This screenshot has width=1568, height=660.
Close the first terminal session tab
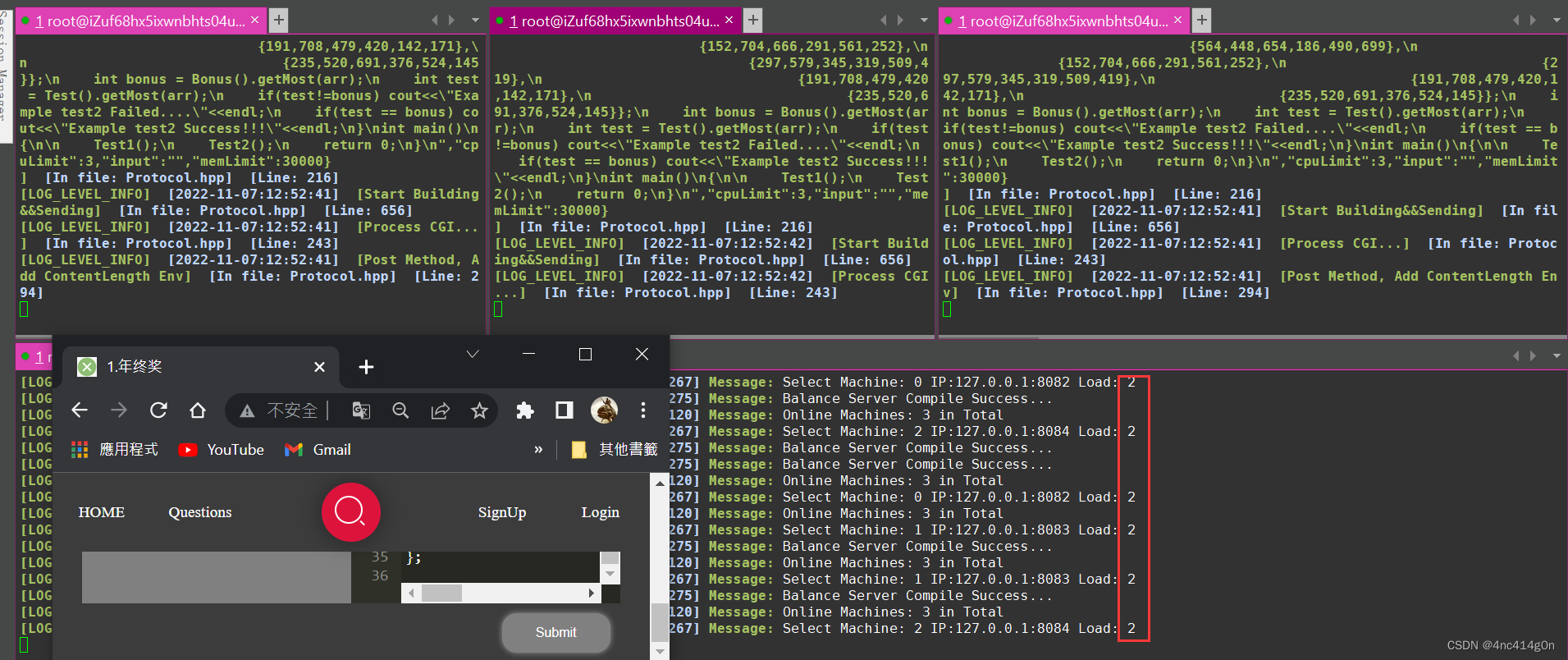(254, 20)
